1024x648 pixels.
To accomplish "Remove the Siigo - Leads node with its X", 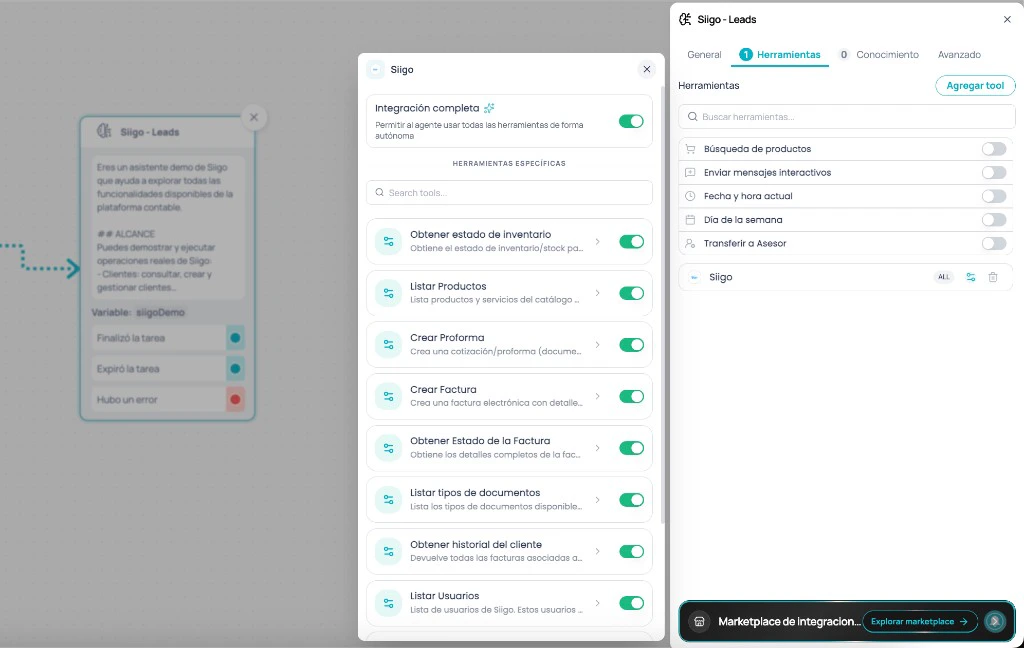I will (254, 118).
